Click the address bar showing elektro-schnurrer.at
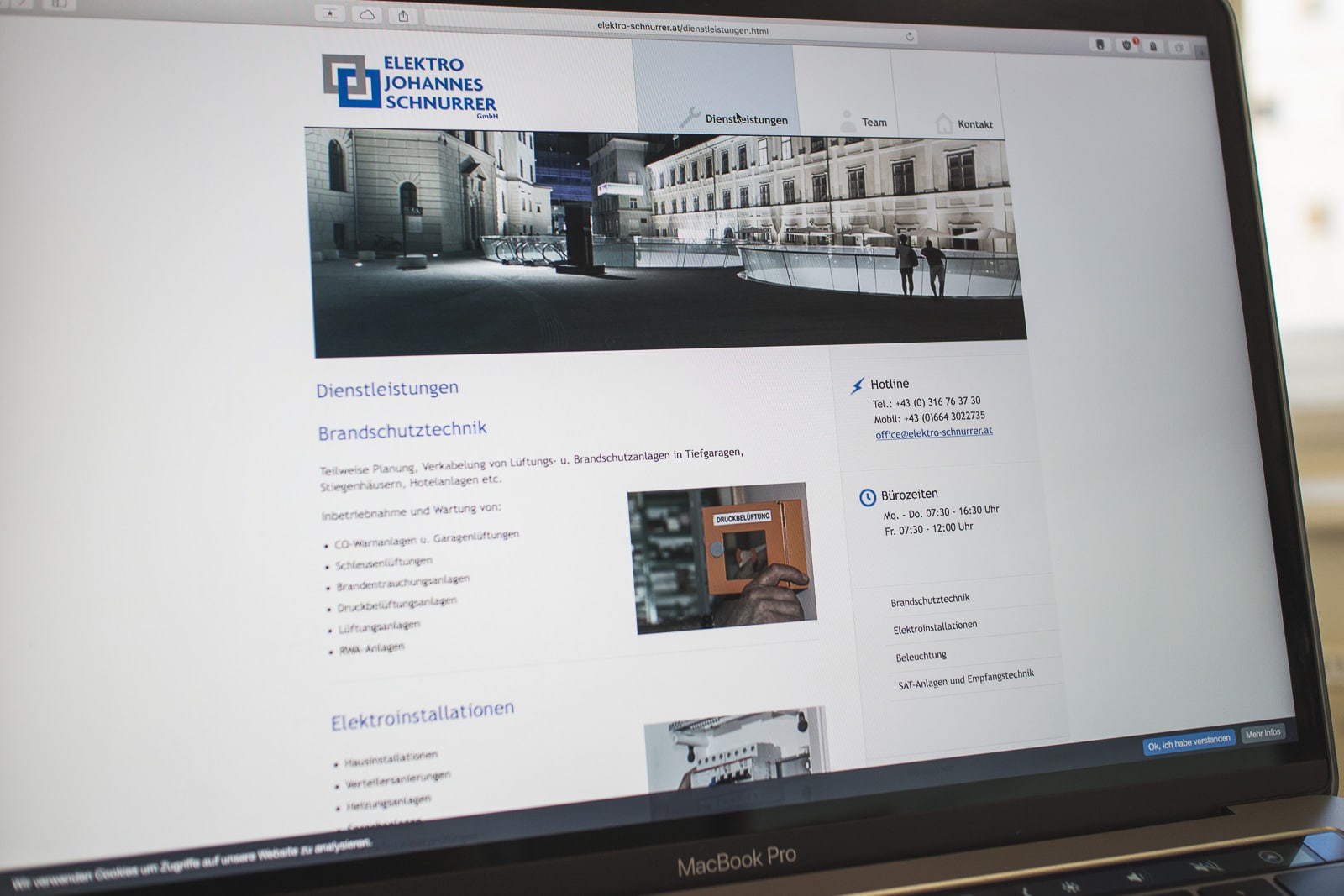1344x896 pixels. (x=673, y=29)
